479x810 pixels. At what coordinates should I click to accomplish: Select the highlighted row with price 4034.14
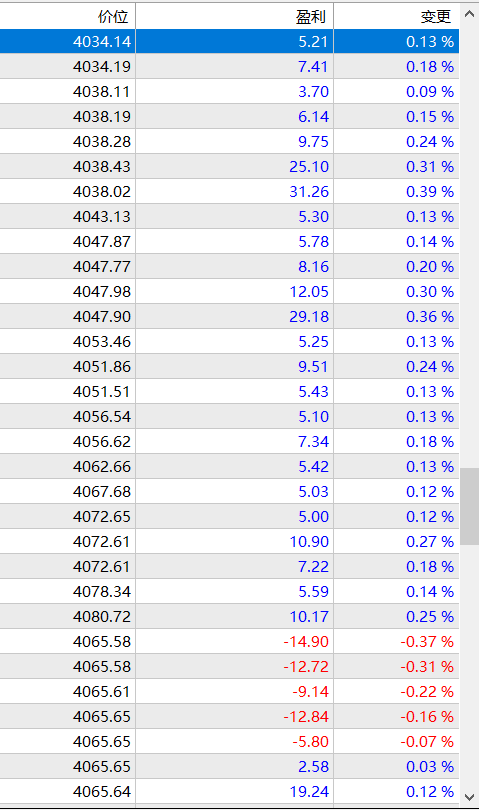[229, 41]
